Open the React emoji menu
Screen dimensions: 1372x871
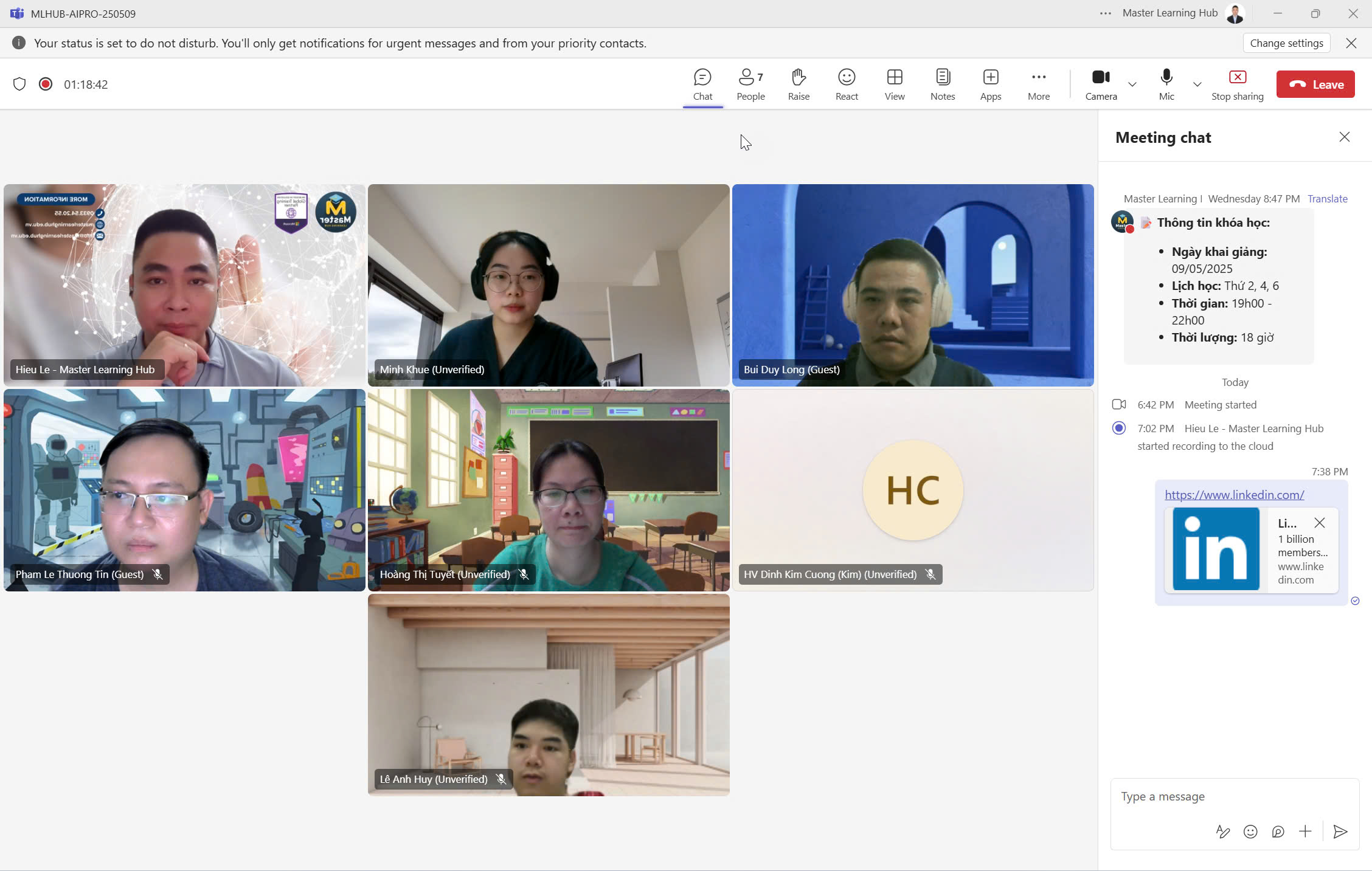click(x=847, y=84)
